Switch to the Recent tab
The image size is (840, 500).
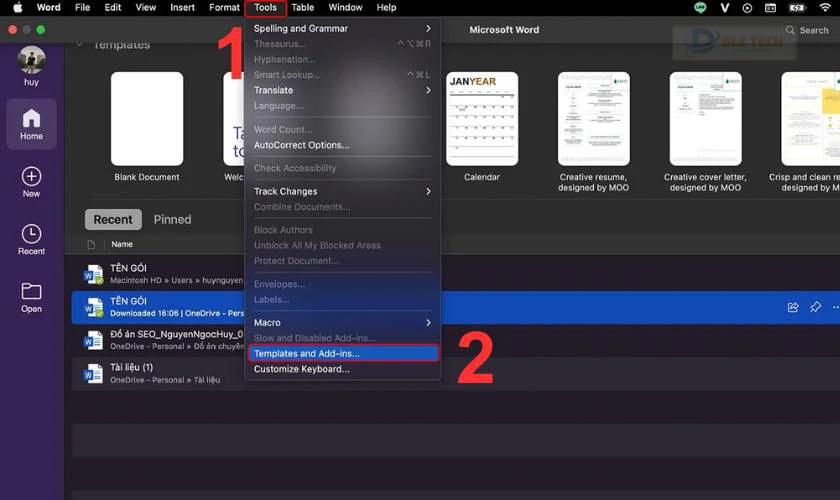coord(113,220)
